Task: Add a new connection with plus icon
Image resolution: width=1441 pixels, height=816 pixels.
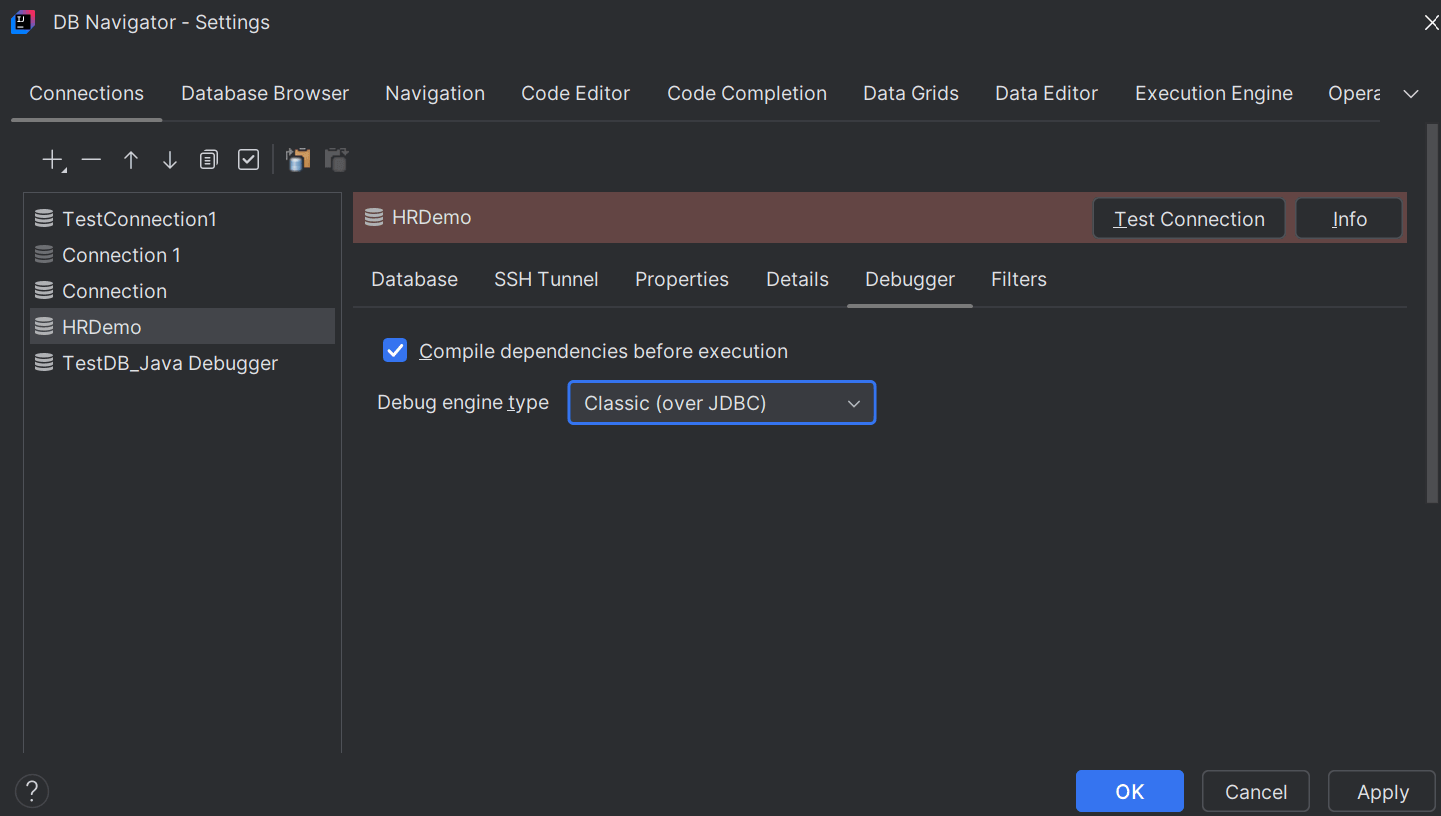Action: (x=52, y=160)
